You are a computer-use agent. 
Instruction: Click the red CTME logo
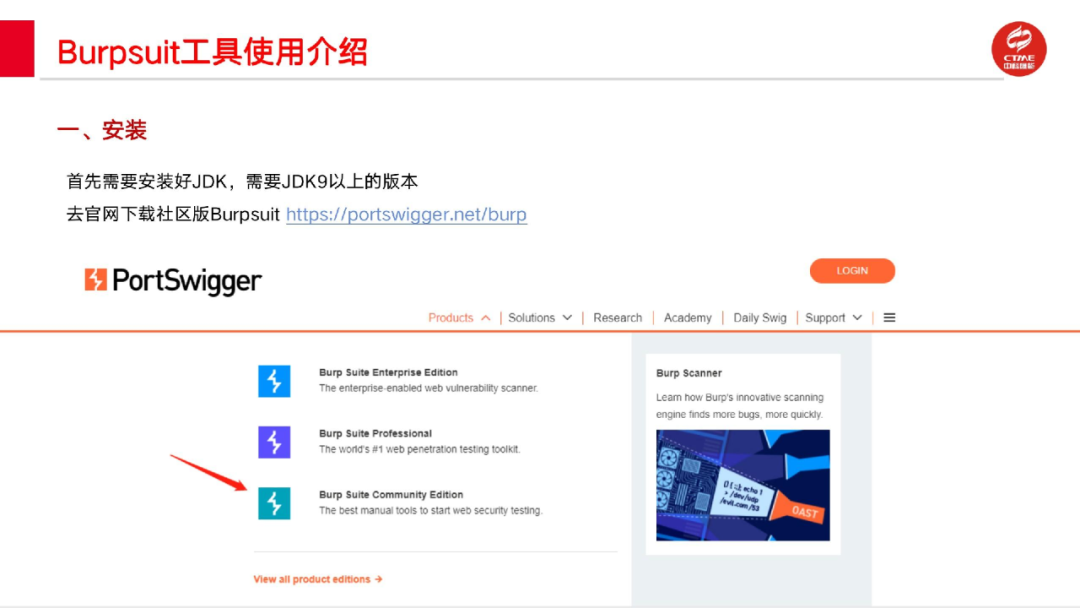(1019, 49)
